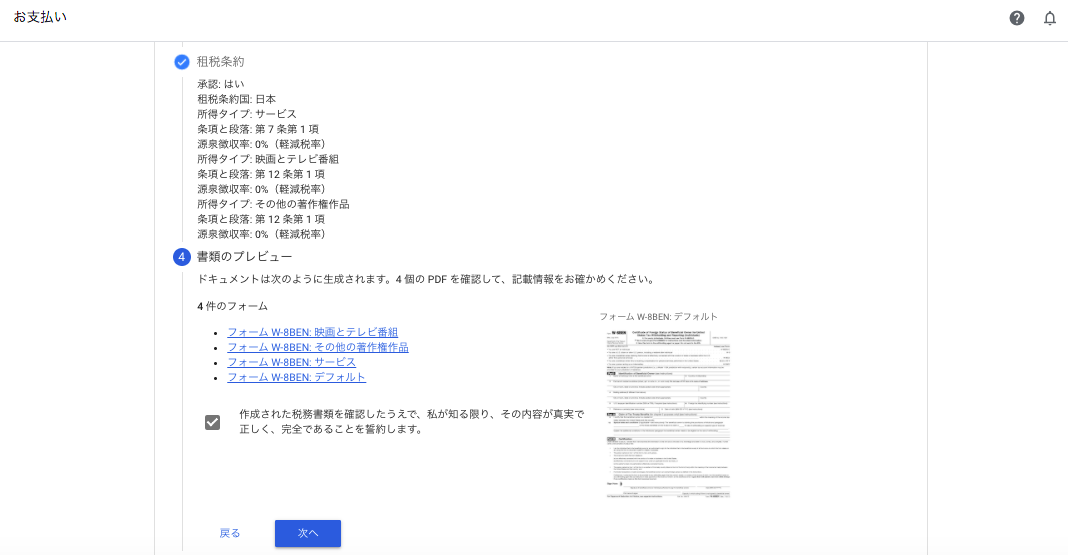
Task: Open the フォーム W-8BEN: その他の著作権作品 link
Action: [317, 347]
